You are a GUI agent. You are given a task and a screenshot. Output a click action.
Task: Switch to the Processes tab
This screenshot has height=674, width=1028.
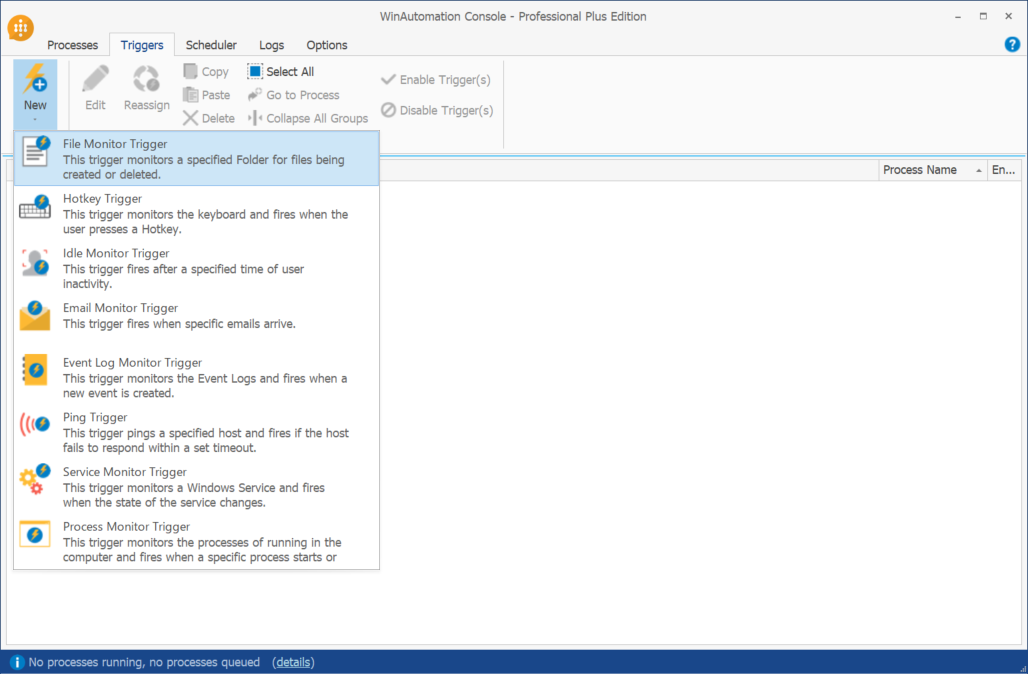point(73,45)
